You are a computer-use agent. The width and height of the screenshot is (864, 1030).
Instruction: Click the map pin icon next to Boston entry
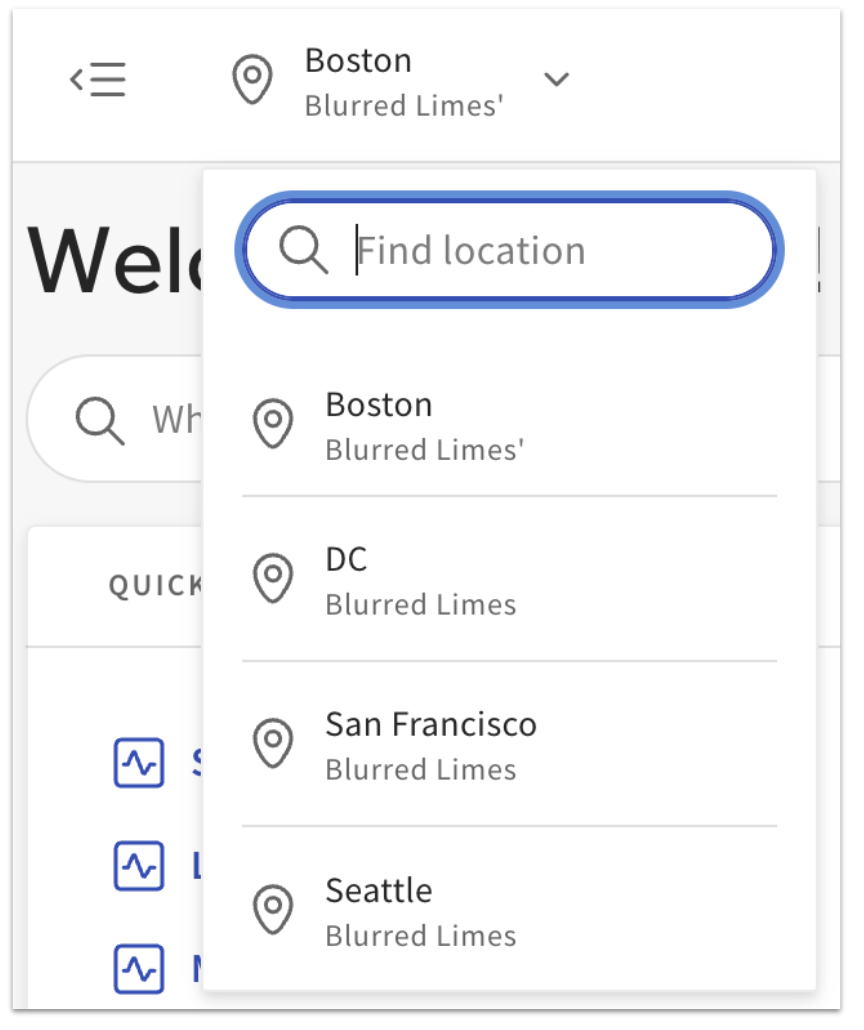pyautogui.click(x=273, y=425)
